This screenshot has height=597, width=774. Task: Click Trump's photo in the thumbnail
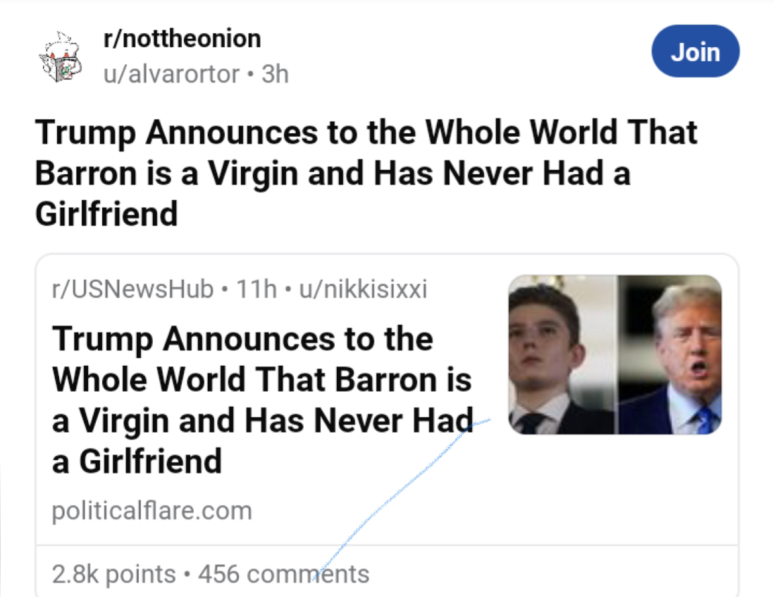click(670, 354)
